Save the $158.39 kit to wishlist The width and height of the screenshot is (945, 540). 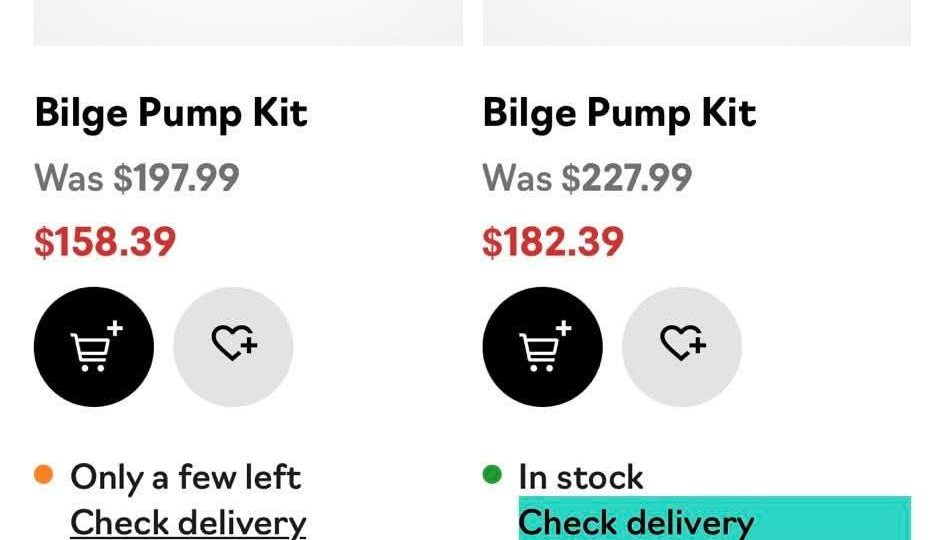coord(233,347)
